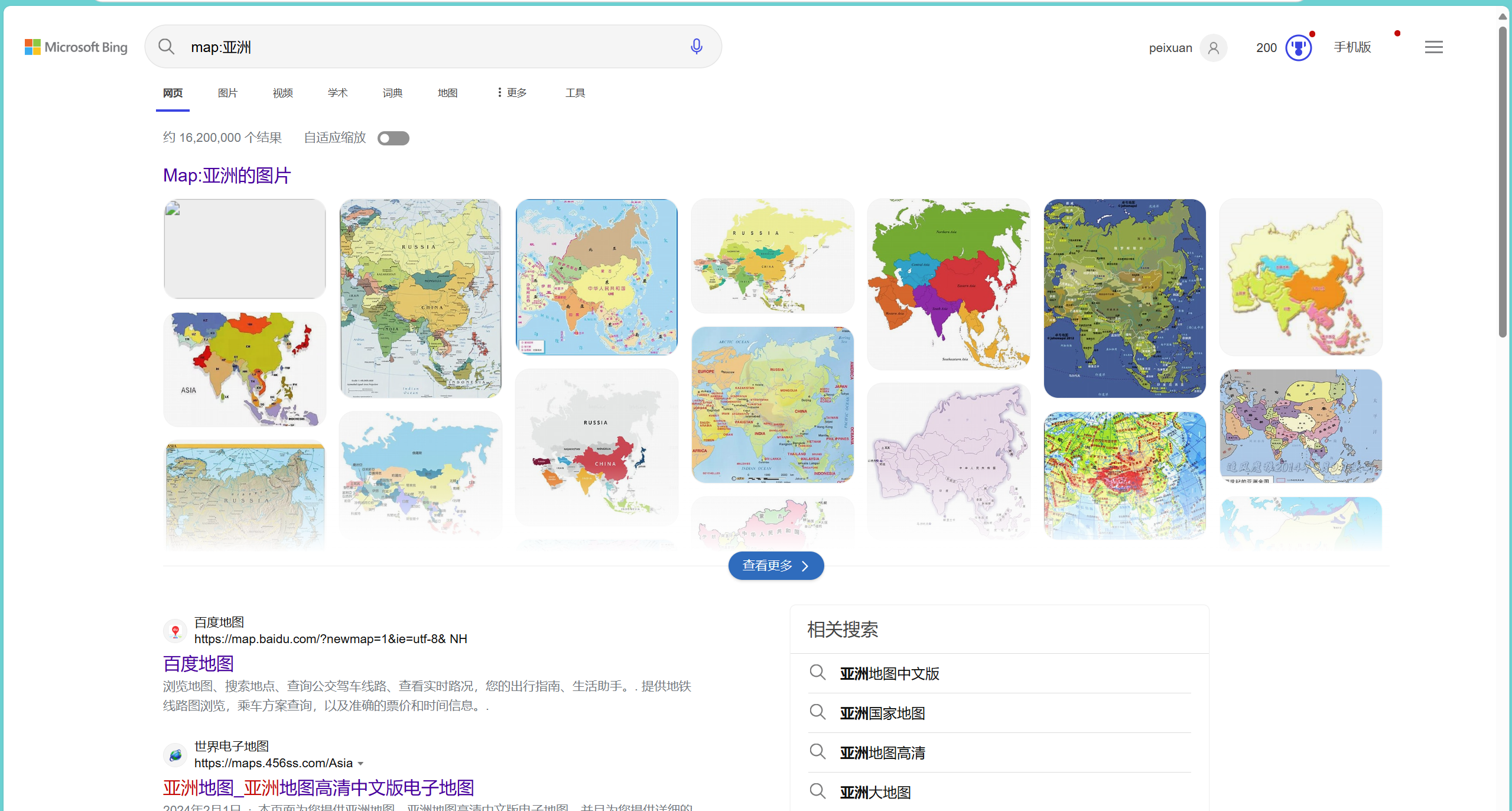Open the 百度地图 result title
The width and height of the screenshot is (1512, 811).
(199, 664)
